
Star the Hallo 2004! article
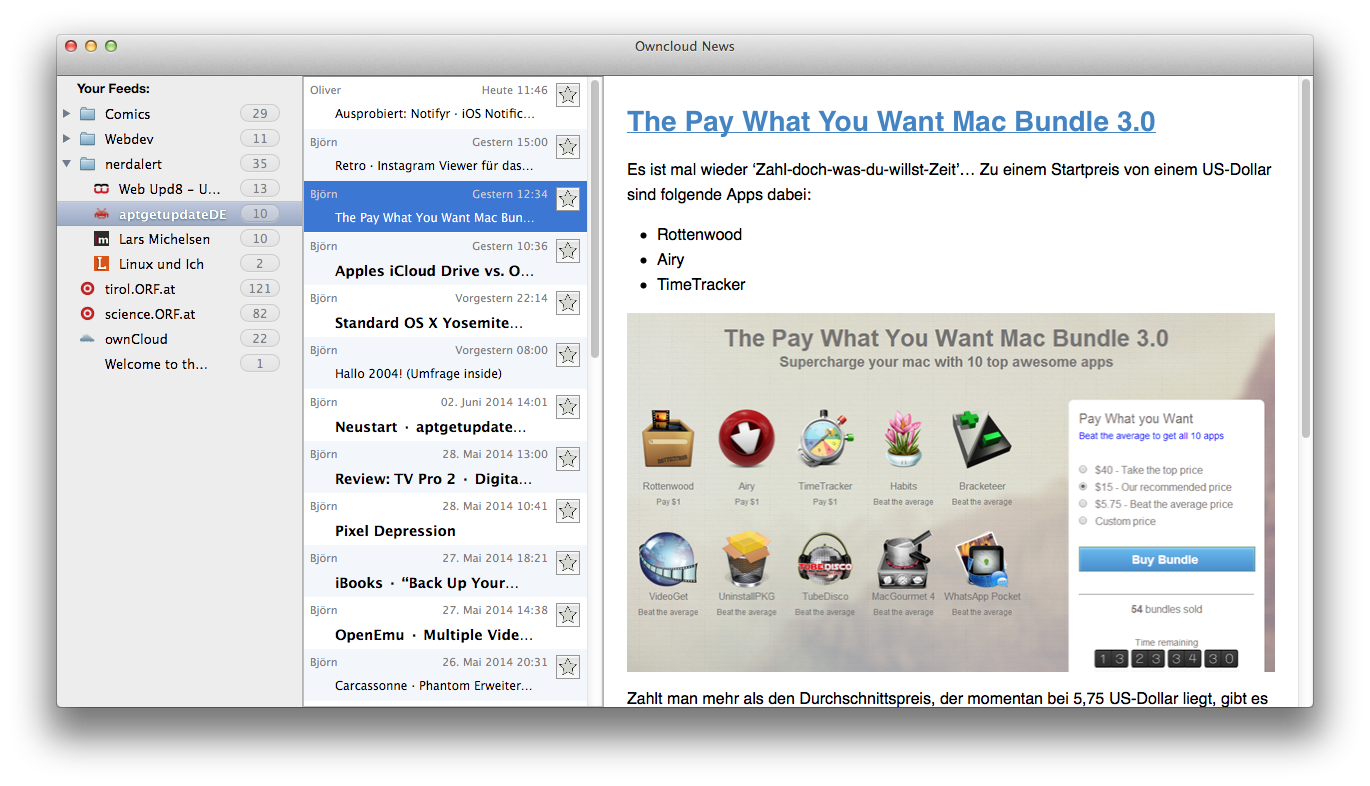pos(567,355)
